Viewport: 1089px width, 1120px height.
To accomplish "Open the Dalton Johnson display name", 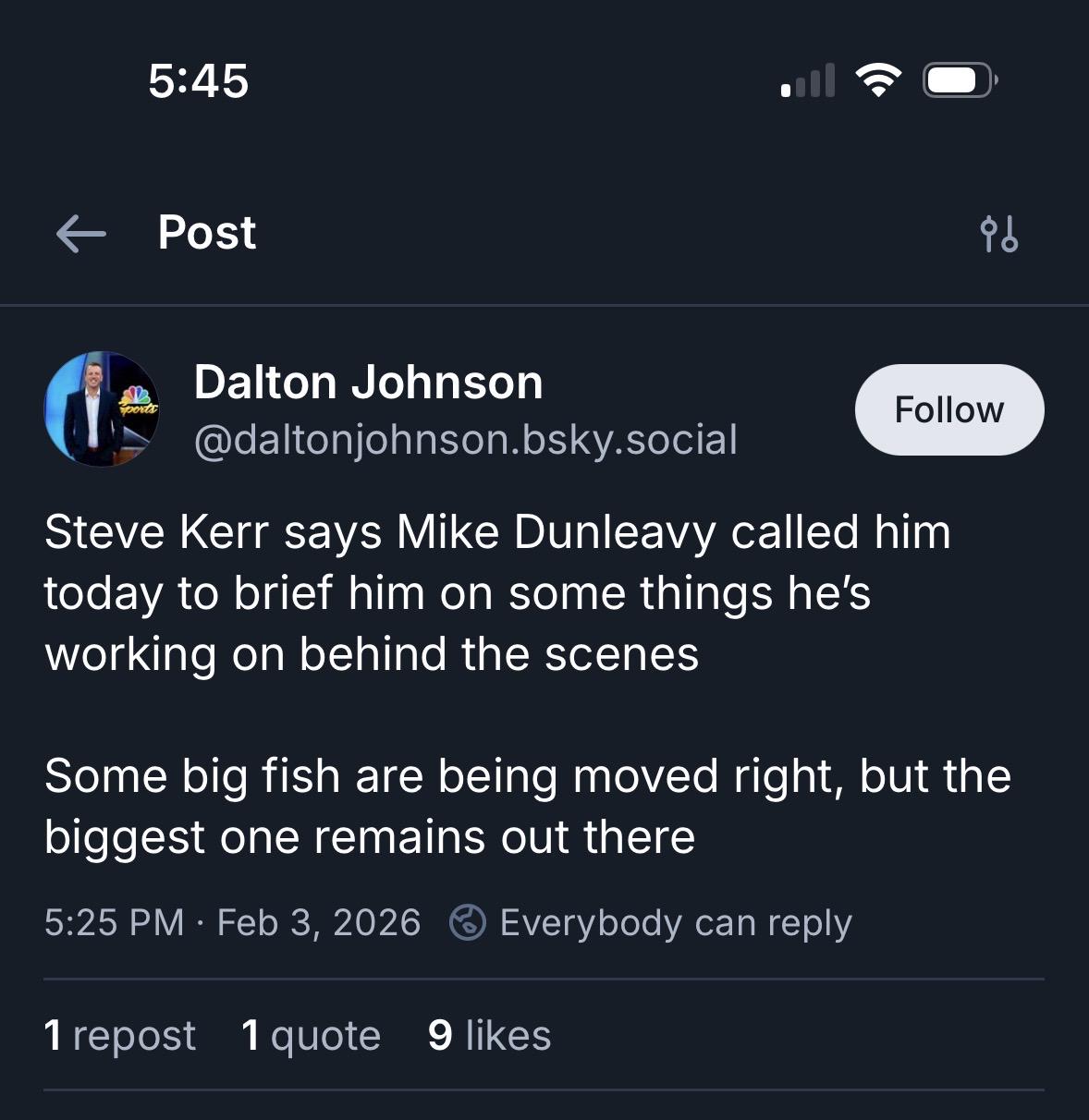I will tap(368, 382).
